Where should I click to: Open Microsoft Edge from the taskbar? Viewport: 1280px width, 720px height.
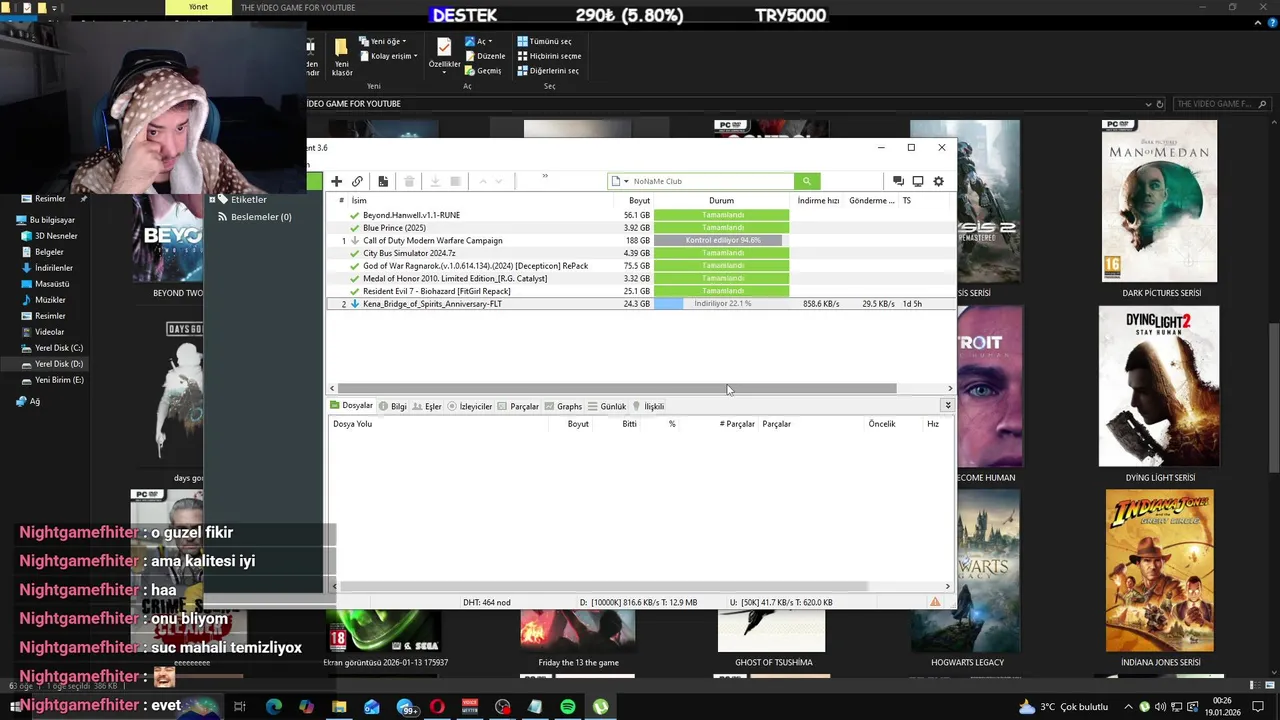tap(273, 706)
